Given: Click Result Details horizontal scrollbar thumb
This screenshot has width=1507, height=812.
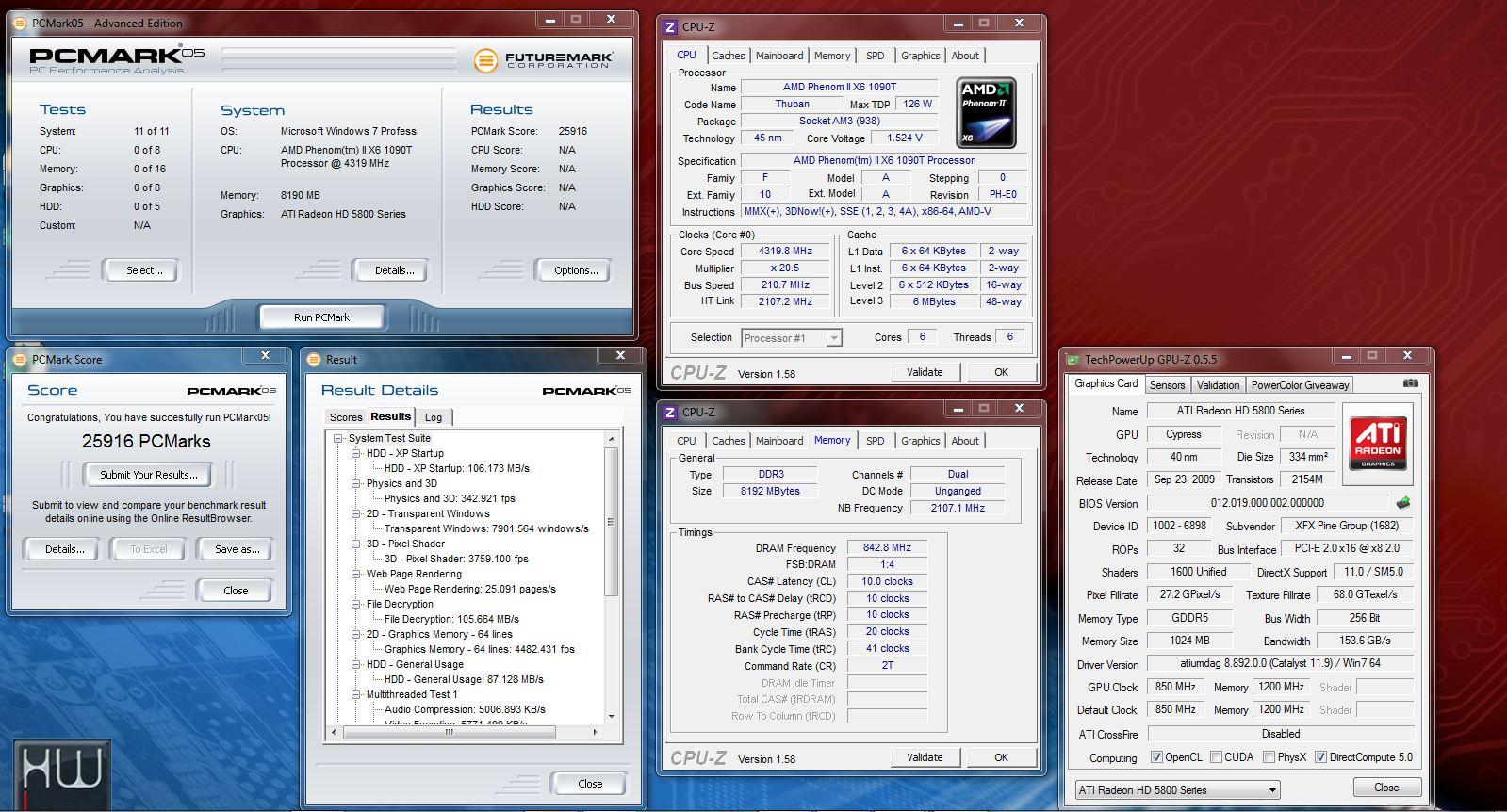Looking at the screenshot, I should tap(448, 731).
